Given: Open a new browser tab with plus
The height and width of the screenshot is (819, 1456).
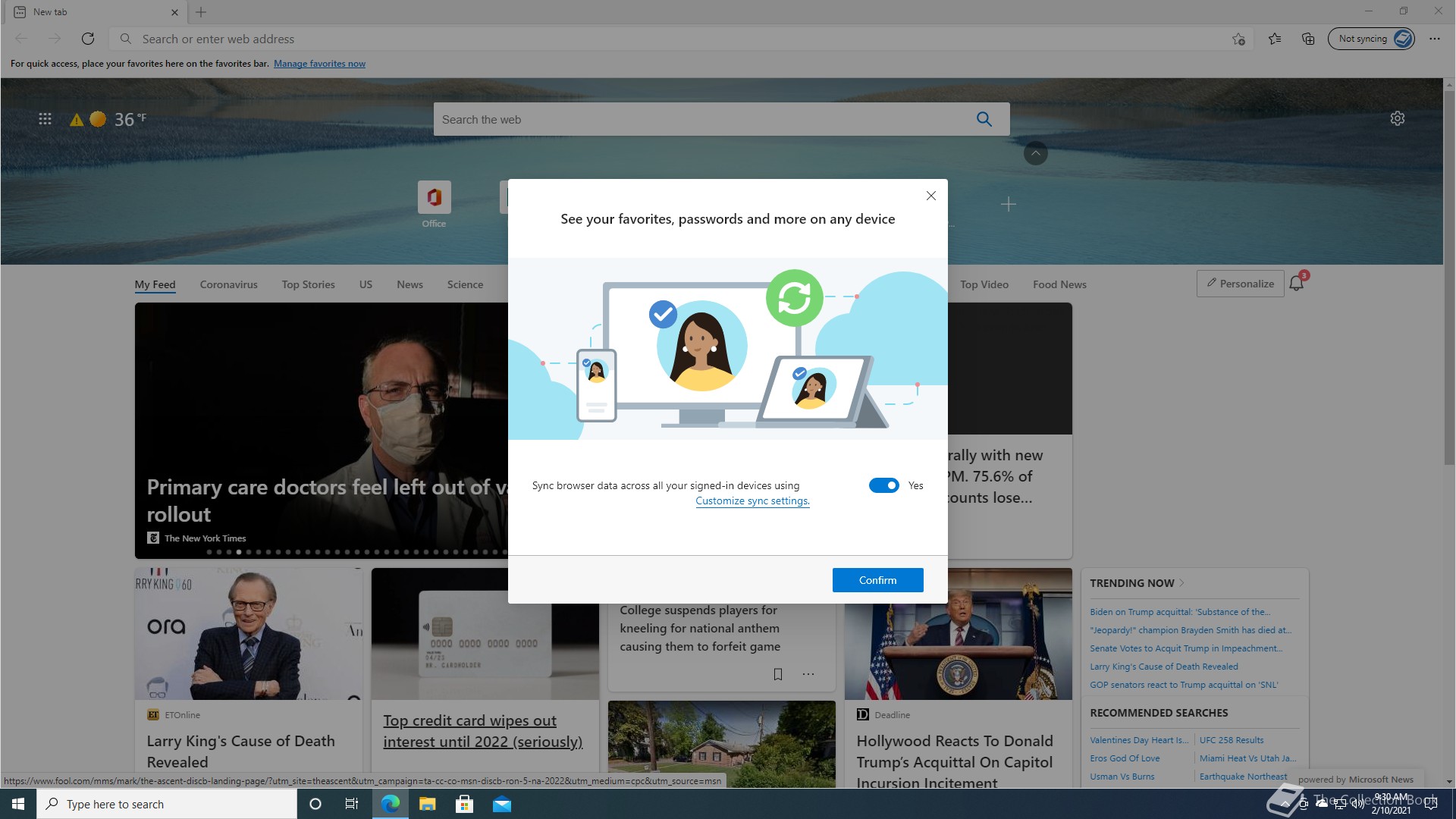Looking at the screenshot, I should (x=201, y=12).
